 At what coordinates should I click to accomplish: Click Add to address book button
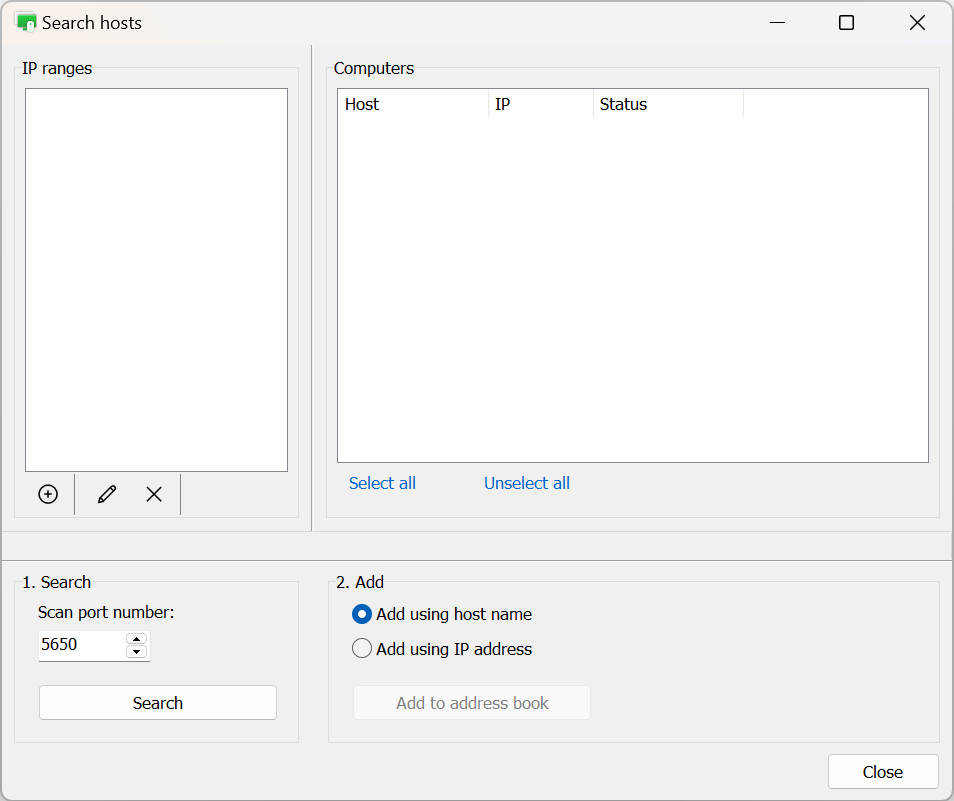tap(472, 703)
